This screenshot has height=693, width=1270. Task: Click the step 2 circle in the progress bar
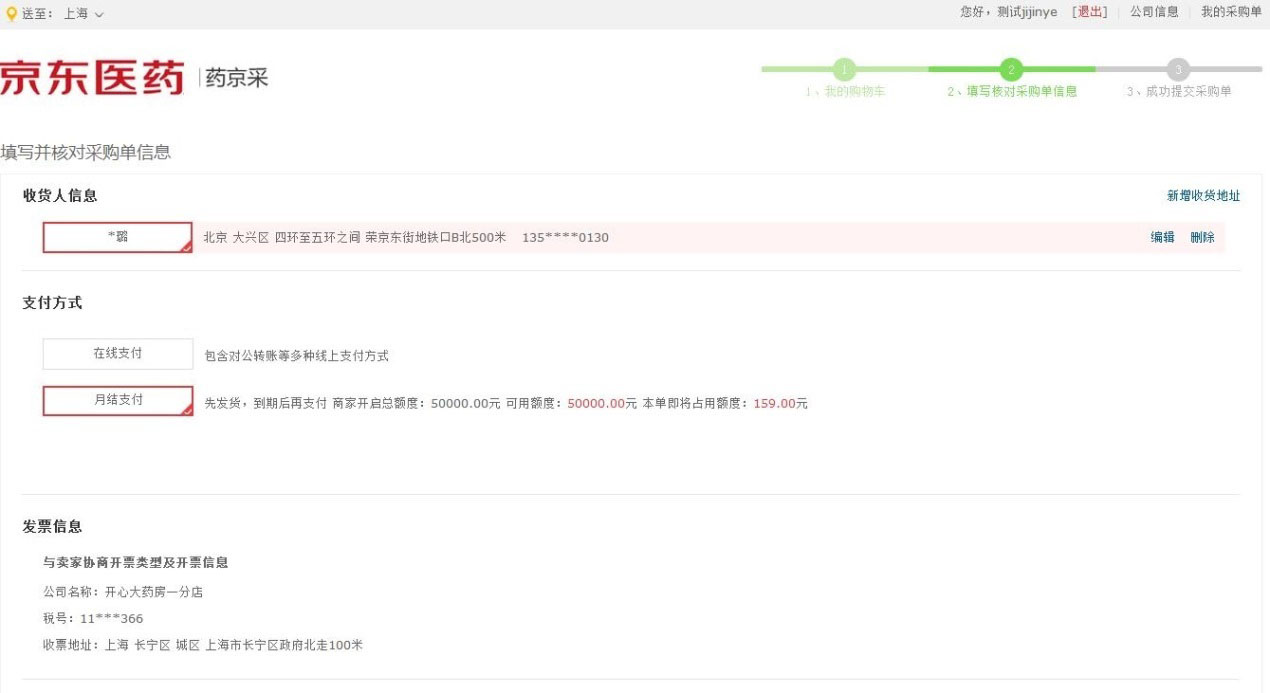pos(1011,69)
